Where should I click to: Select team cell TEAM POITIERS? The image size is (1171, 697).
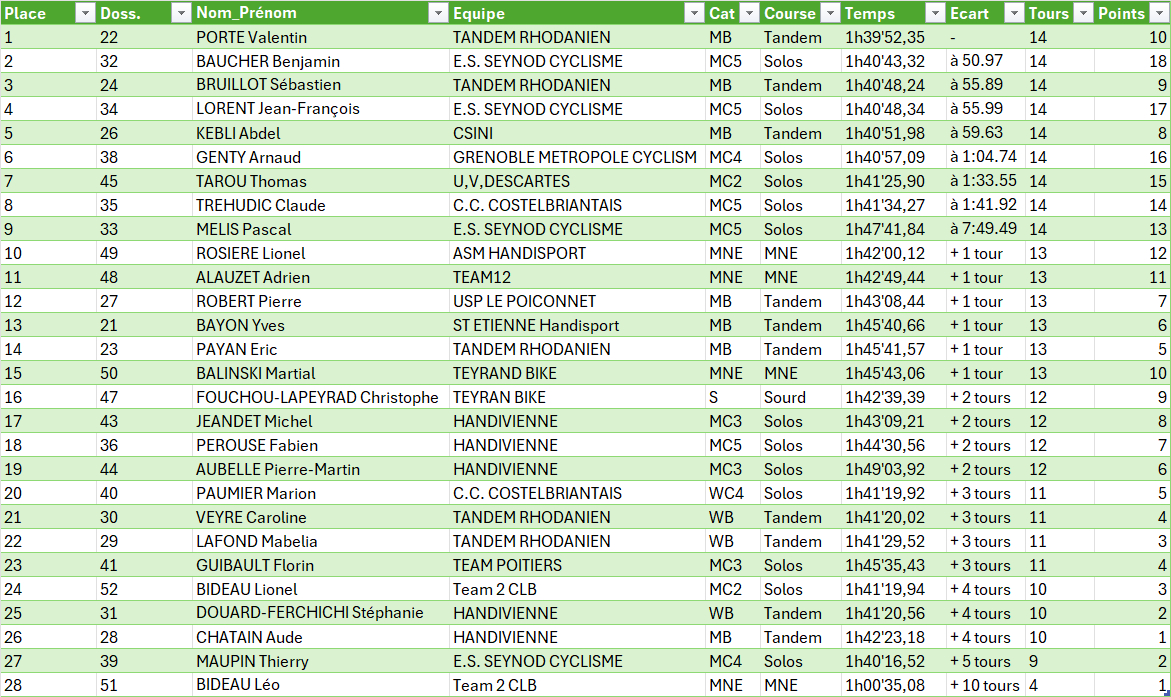click(x=577, y=565)
